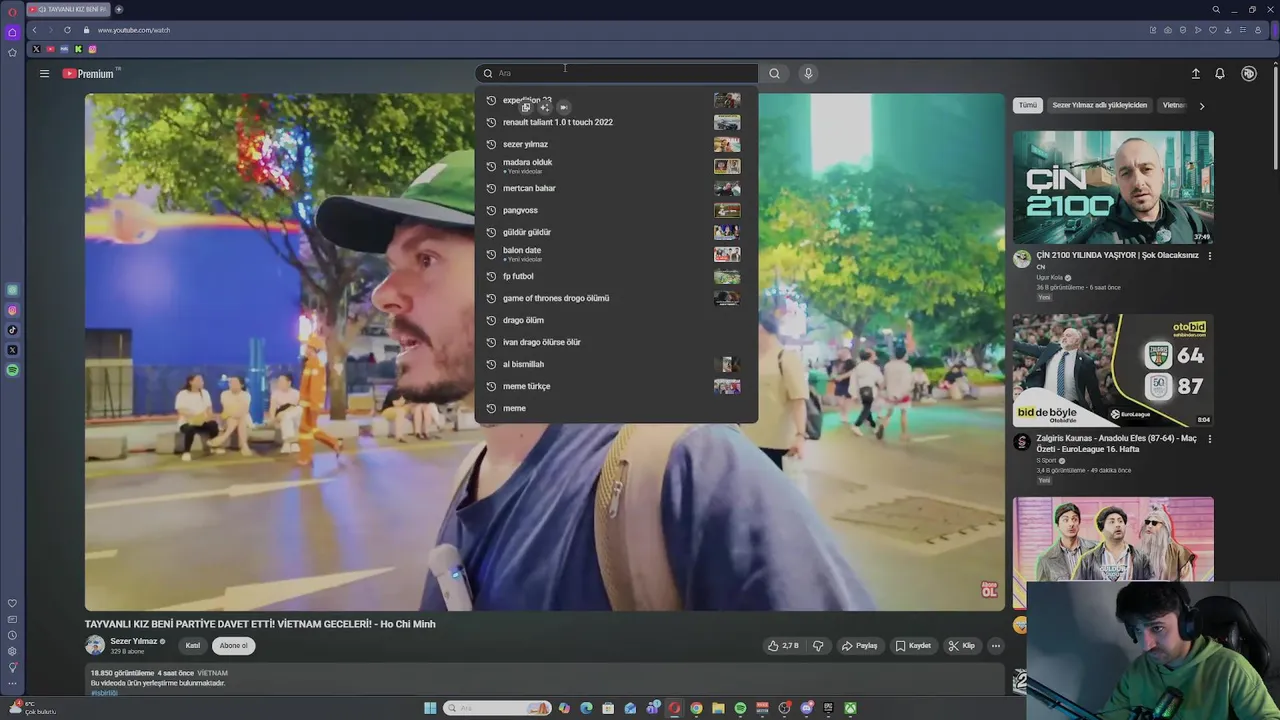Dislike the video with thumbs down

(x=818, y=646)
